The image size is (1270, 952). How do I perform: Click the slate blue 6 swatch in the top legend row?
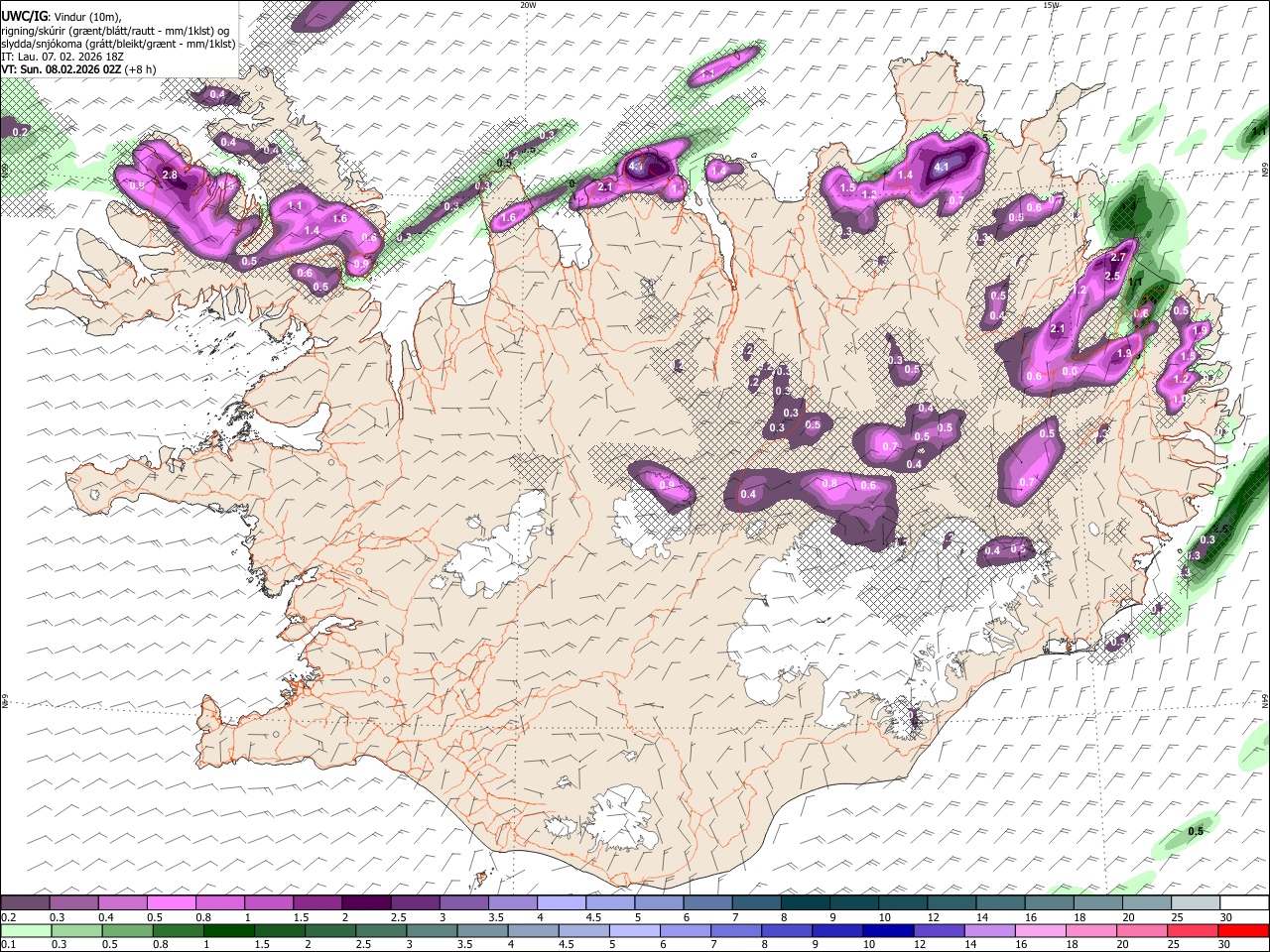click(x=707, y=903)
